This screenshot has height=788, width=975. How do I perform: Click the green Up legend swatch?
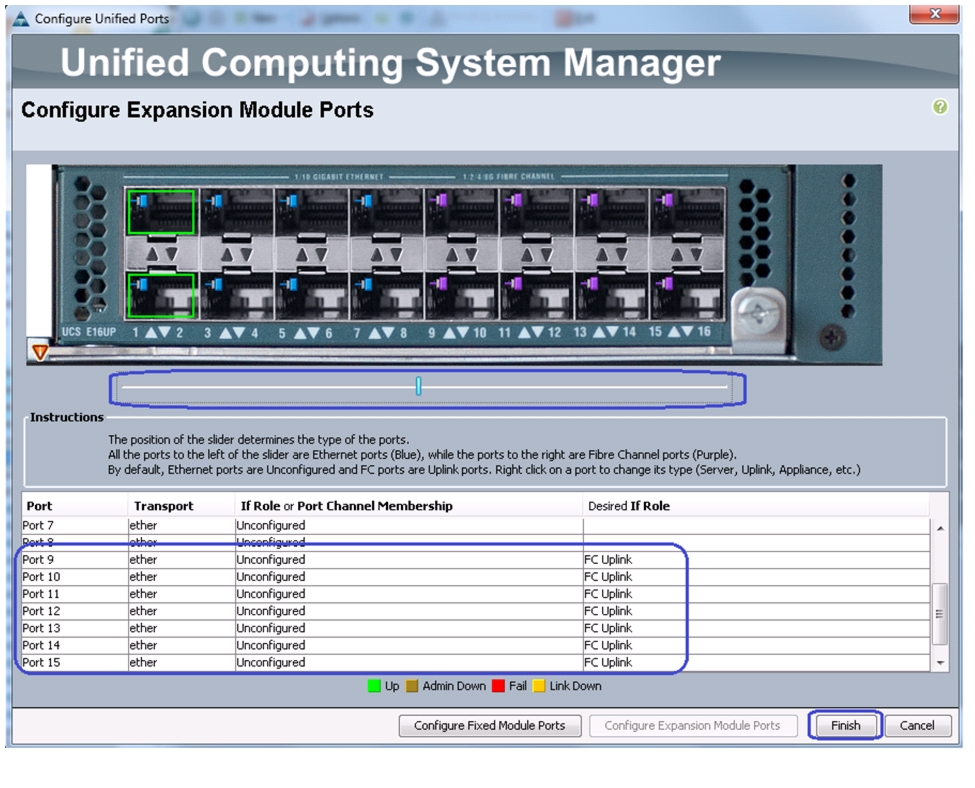coord(374,686)
